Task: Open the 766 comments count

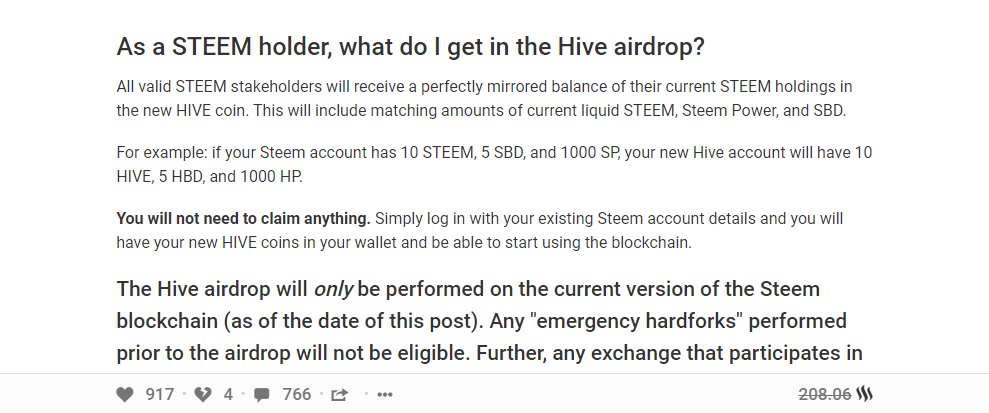Action: [297, 394]
